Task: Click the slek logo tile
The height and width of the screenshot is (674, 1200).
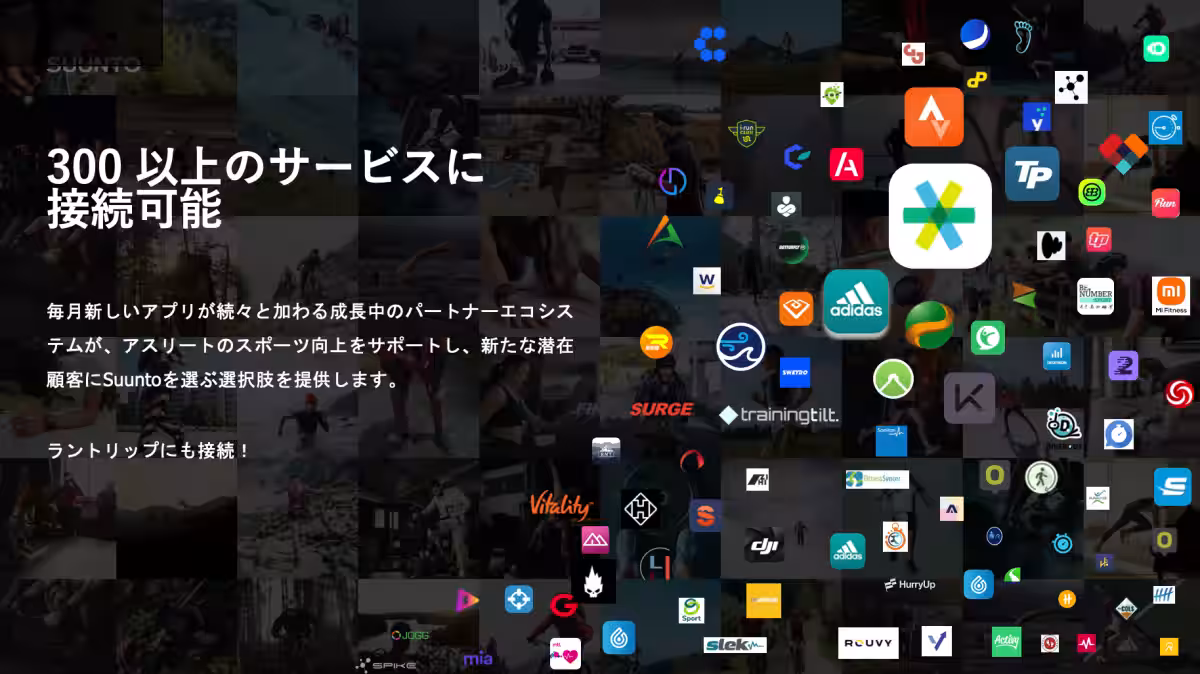Action: (x=735, y=645)
